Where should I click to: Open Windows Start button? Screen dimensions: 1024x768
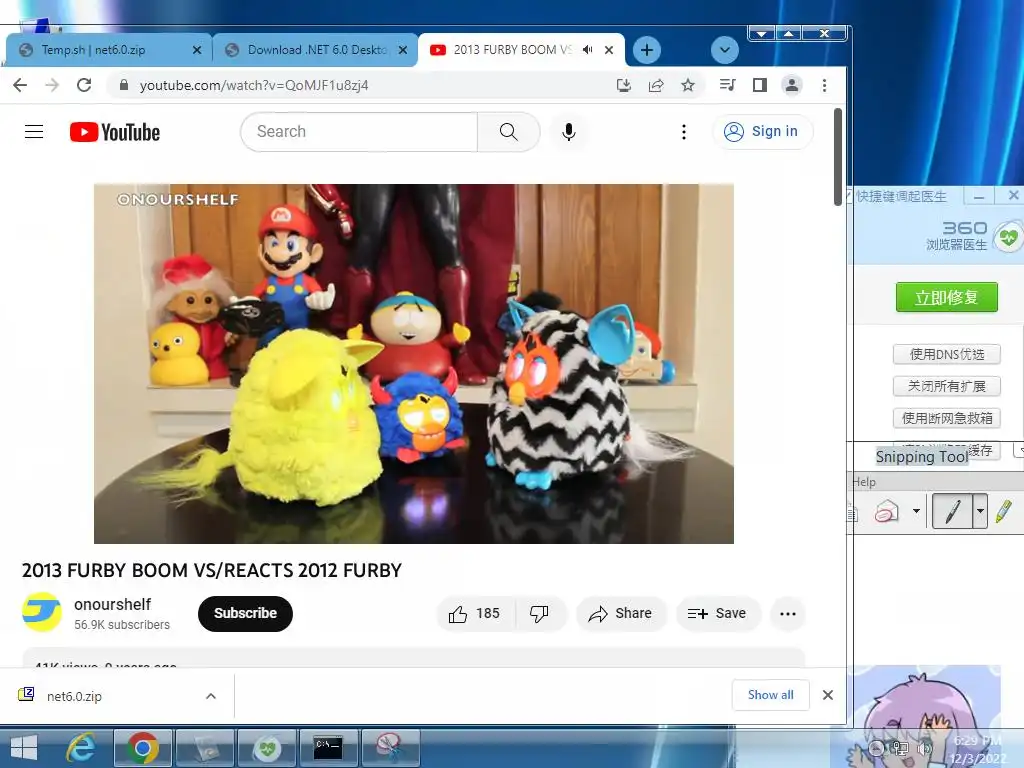[24, 748]
